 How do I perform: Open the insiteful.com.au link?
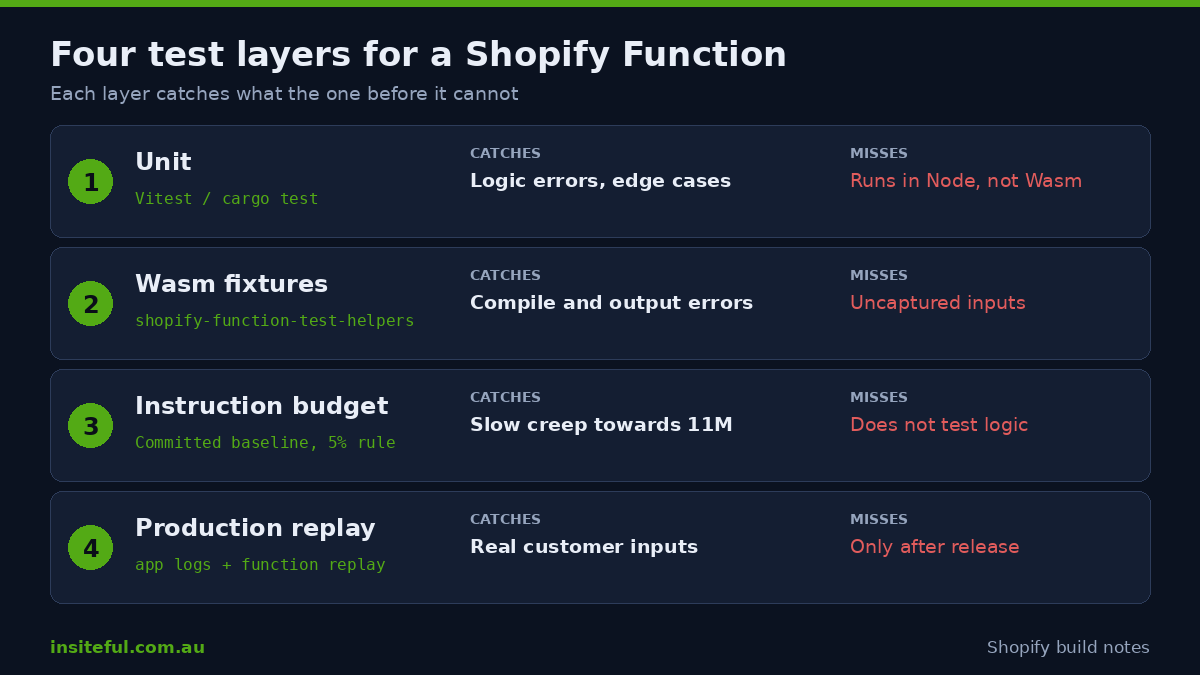click(x=127, y=648)
